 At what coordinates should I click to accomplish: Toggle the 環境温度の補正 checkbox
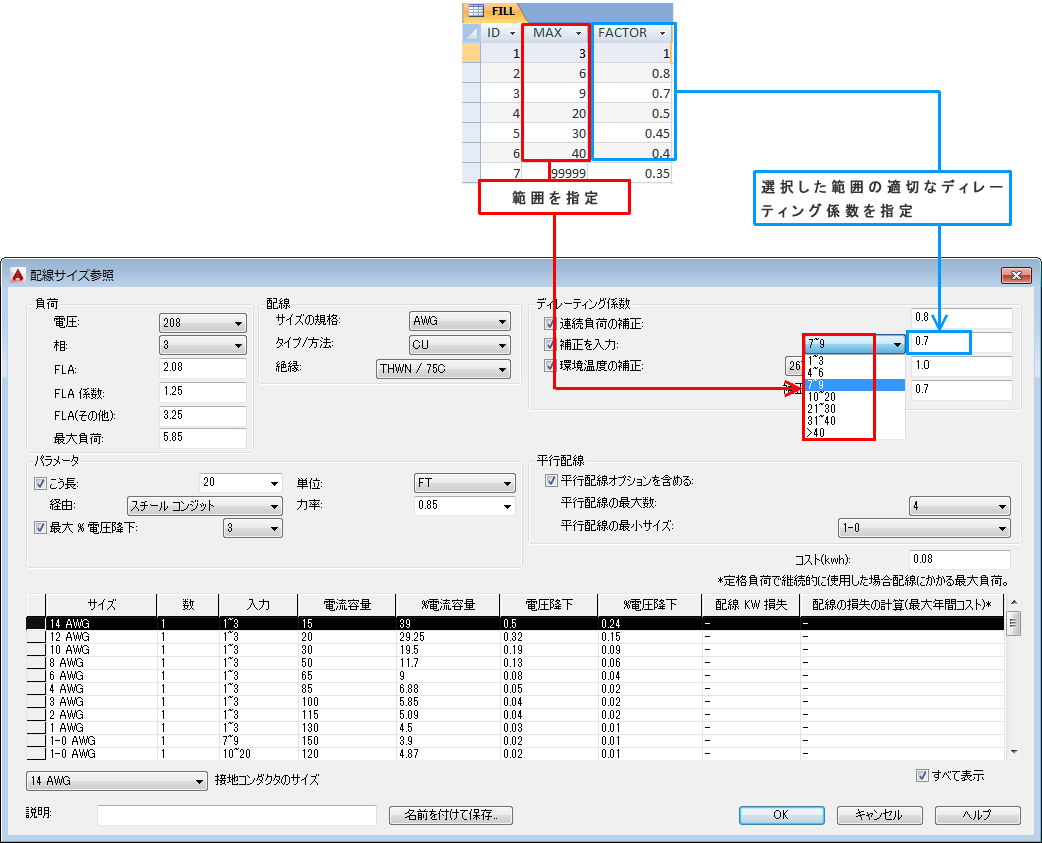550,365
